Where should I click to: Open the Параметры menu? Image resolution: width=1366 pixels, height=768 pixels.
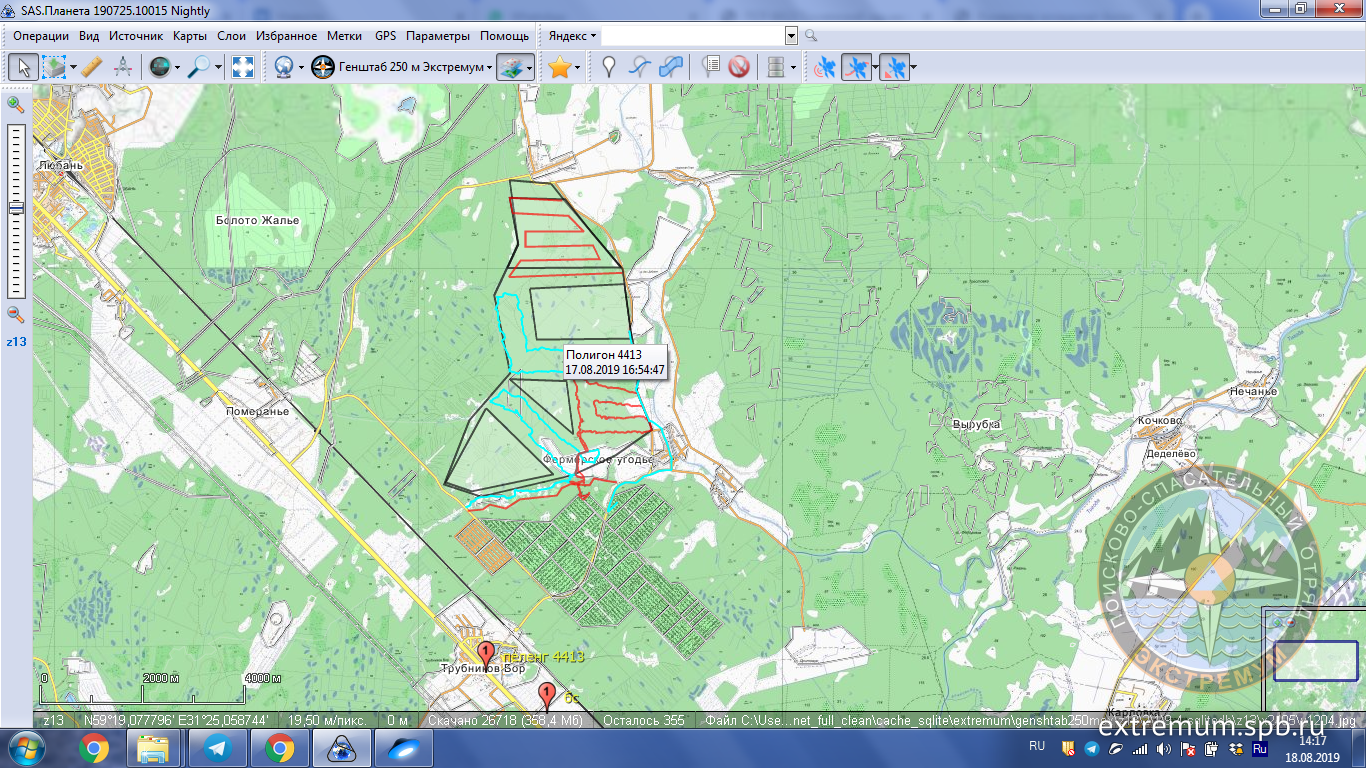pyautogui.click(x=438, y=36)
